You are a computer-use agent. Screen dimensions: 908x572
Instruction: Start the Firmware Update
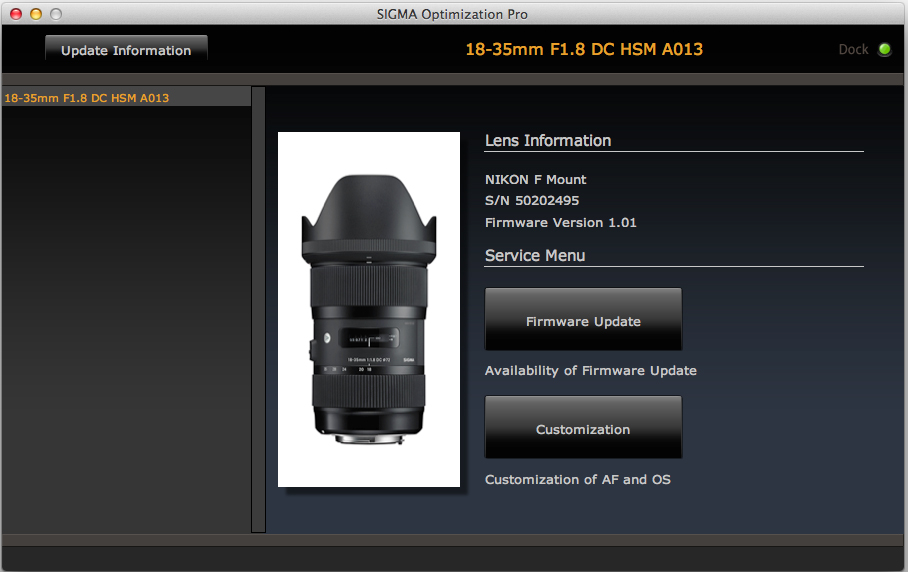tap(583, 319)
